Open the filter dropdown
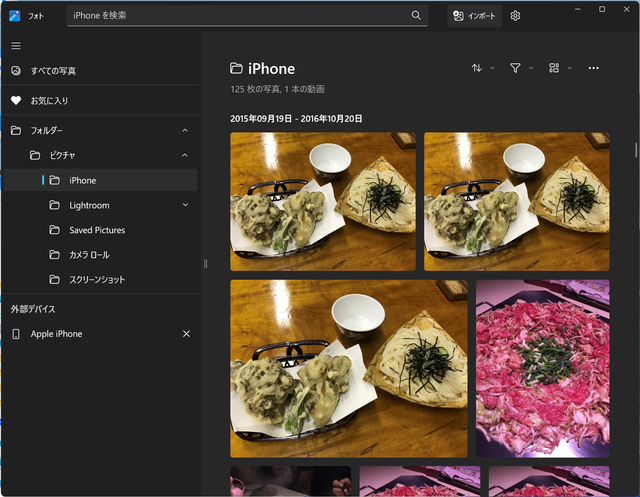The width and height of the screenshot is (640, 497). pyautogui.click(x=521, y=68)
